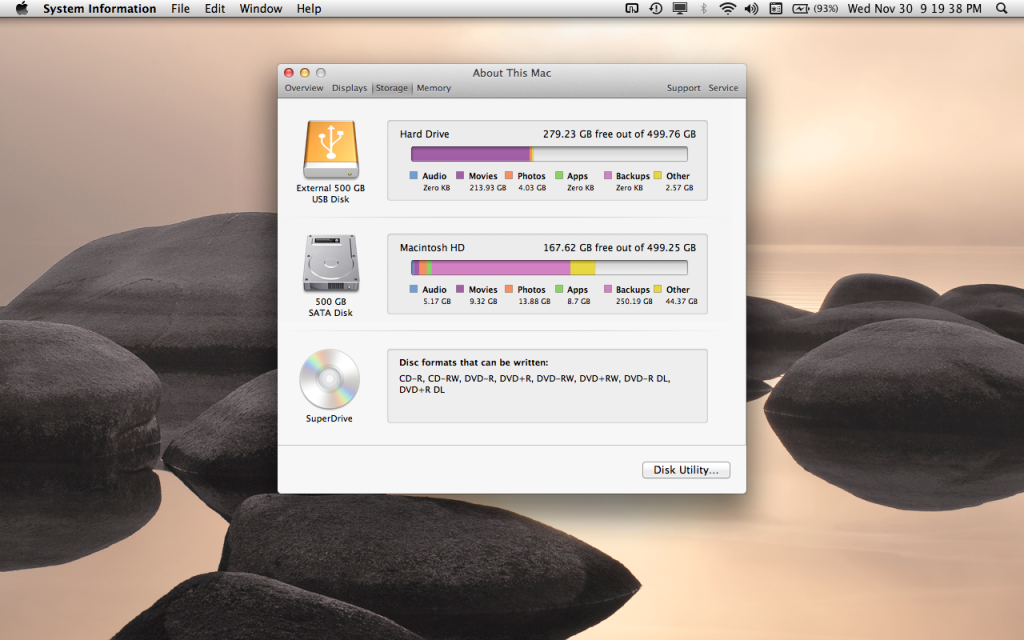Viewport: 1024px width, 640px height.
Task: Click the menu icon left of battery
Action: pyautogui.click(x=776, y=8)
